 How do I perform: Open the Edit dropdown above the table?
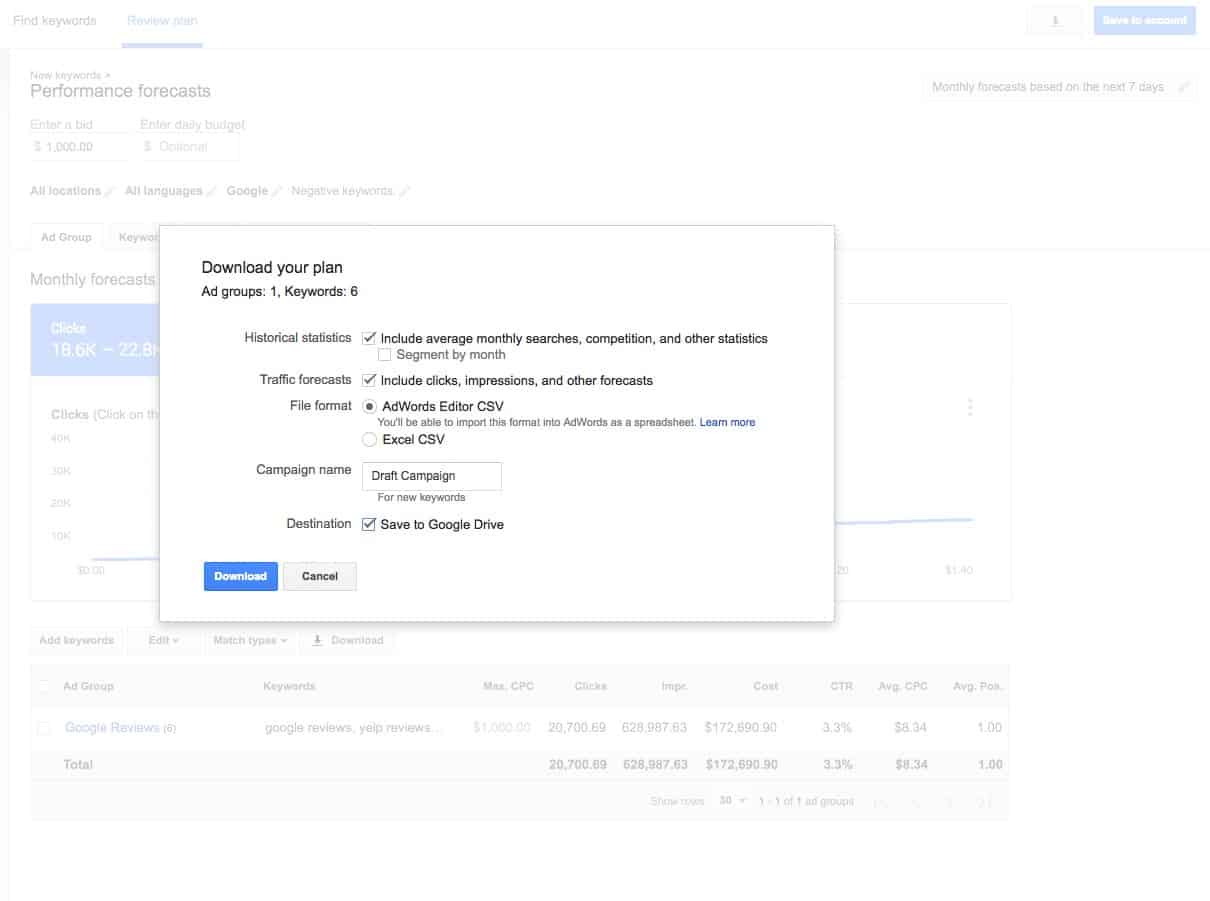point(164,640)
